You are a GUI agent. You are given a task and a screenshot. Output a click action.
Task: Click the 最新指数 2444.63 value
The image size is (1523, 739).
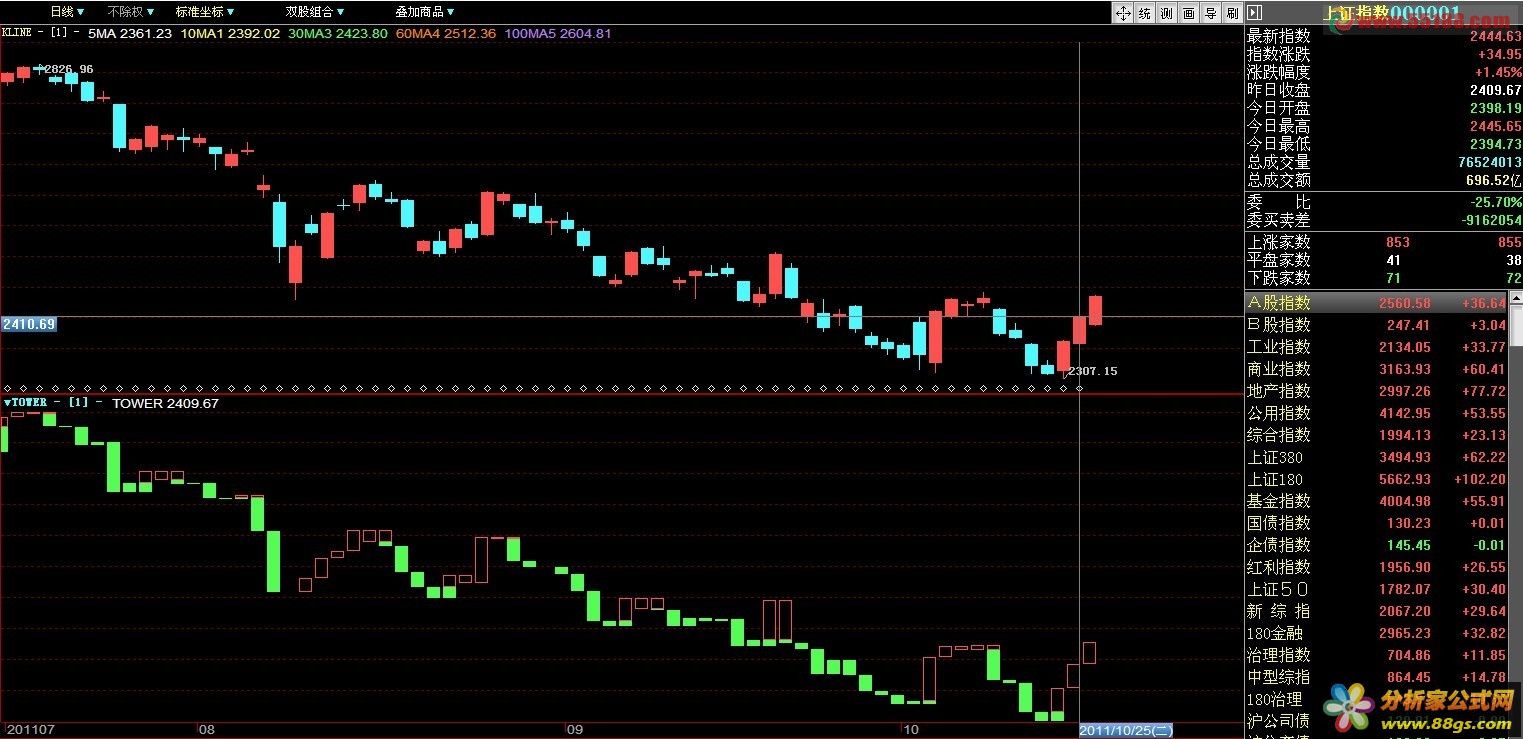point(1495,36)
